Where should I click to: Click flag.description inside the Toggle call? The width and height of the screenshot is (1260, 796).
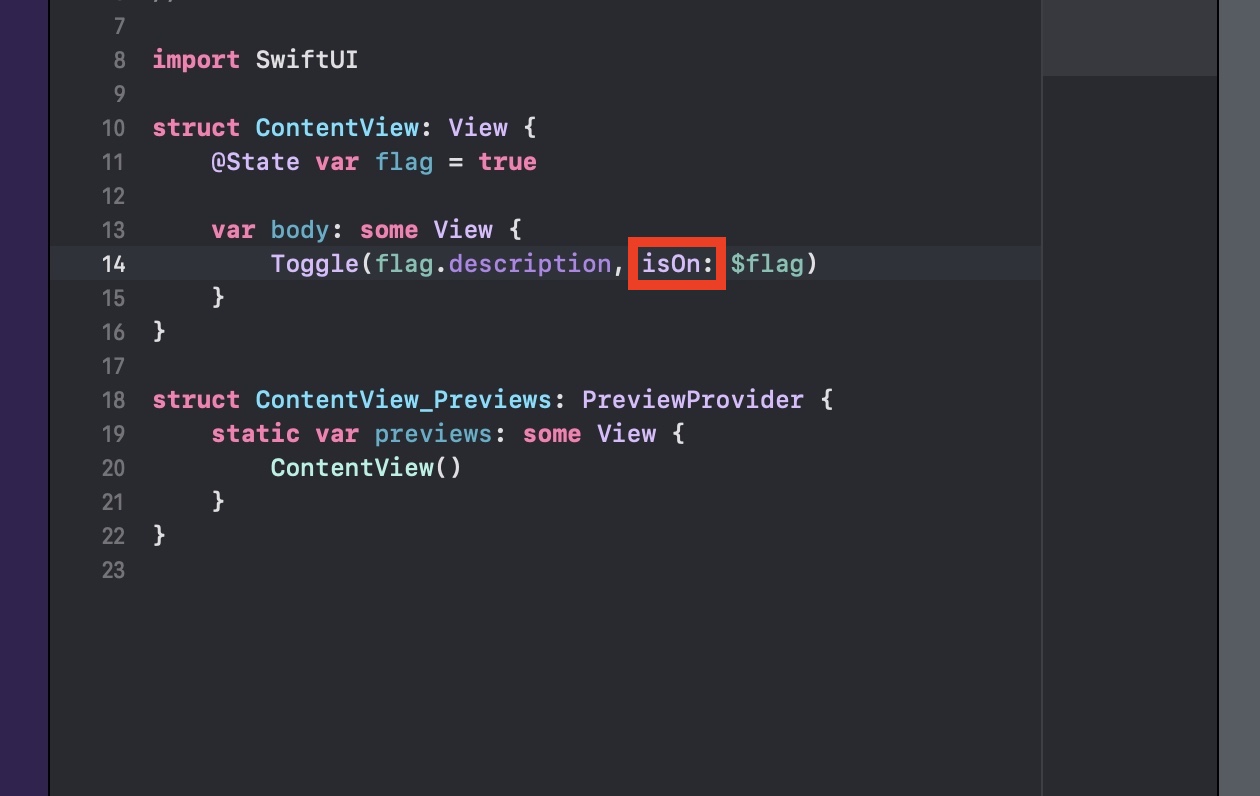pyautogui.click(x=492, y=264)
